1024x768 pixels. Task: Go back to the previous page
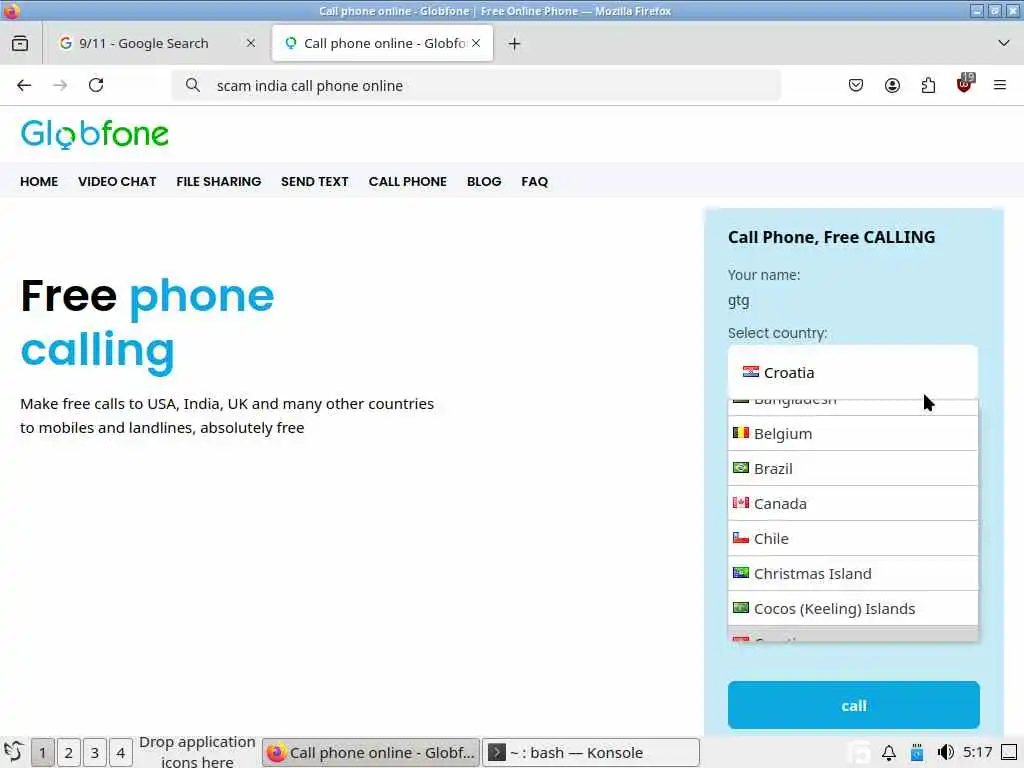tap(24, 86)
